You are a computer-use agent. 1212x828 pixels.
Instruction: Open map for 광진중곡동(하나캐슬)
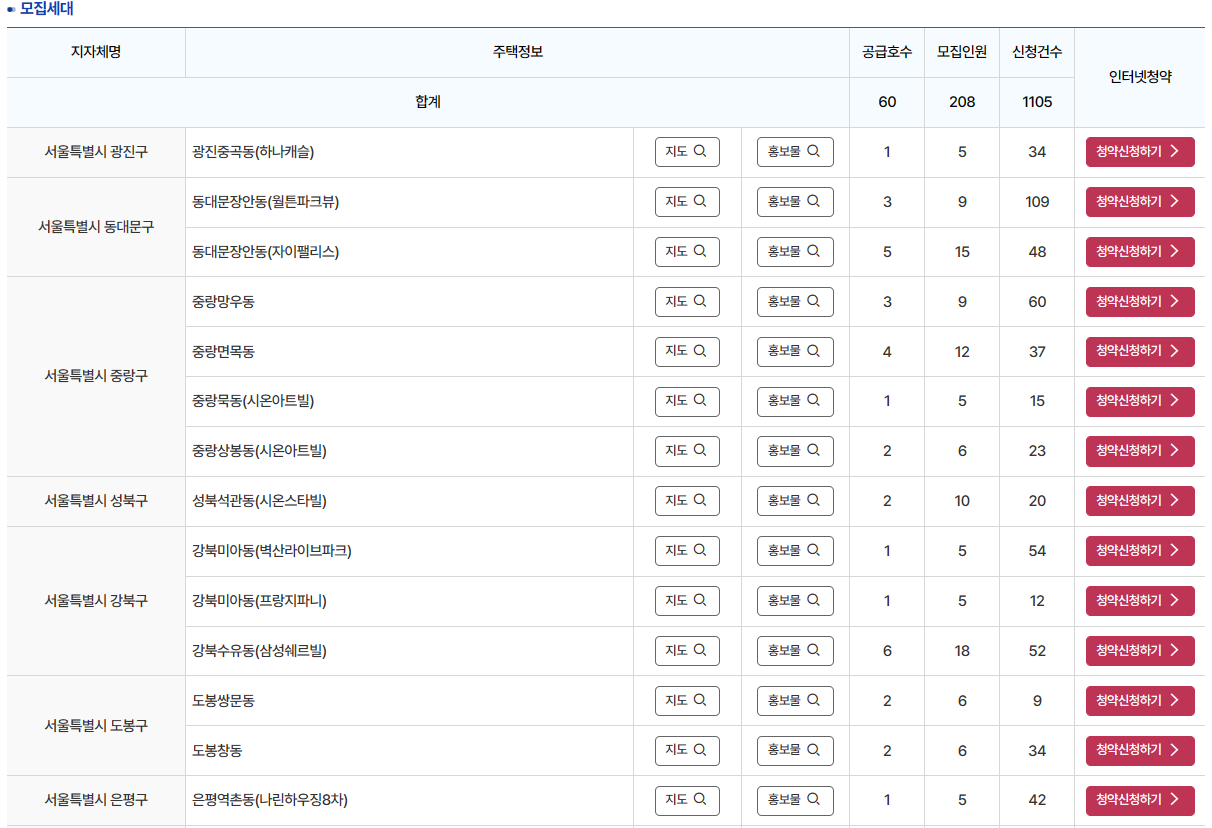click(x=687, y=152)
